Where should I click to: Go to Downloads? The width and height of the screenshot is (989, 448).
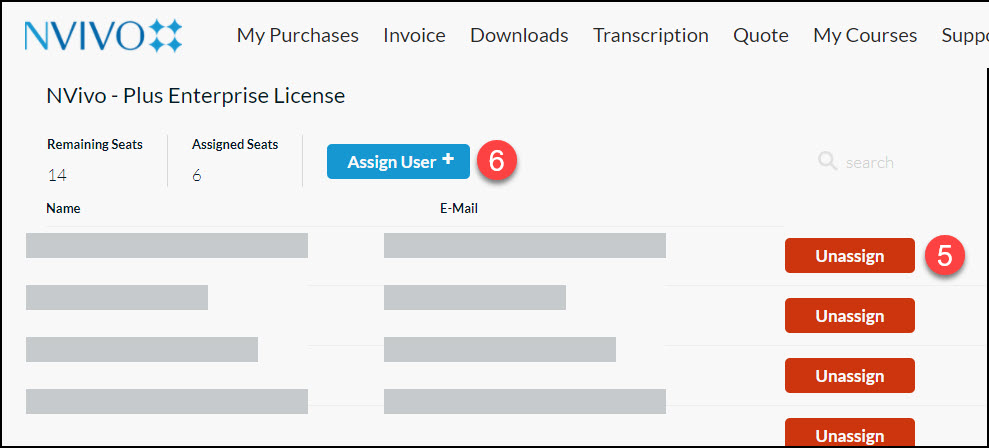(x=519, y=35)
